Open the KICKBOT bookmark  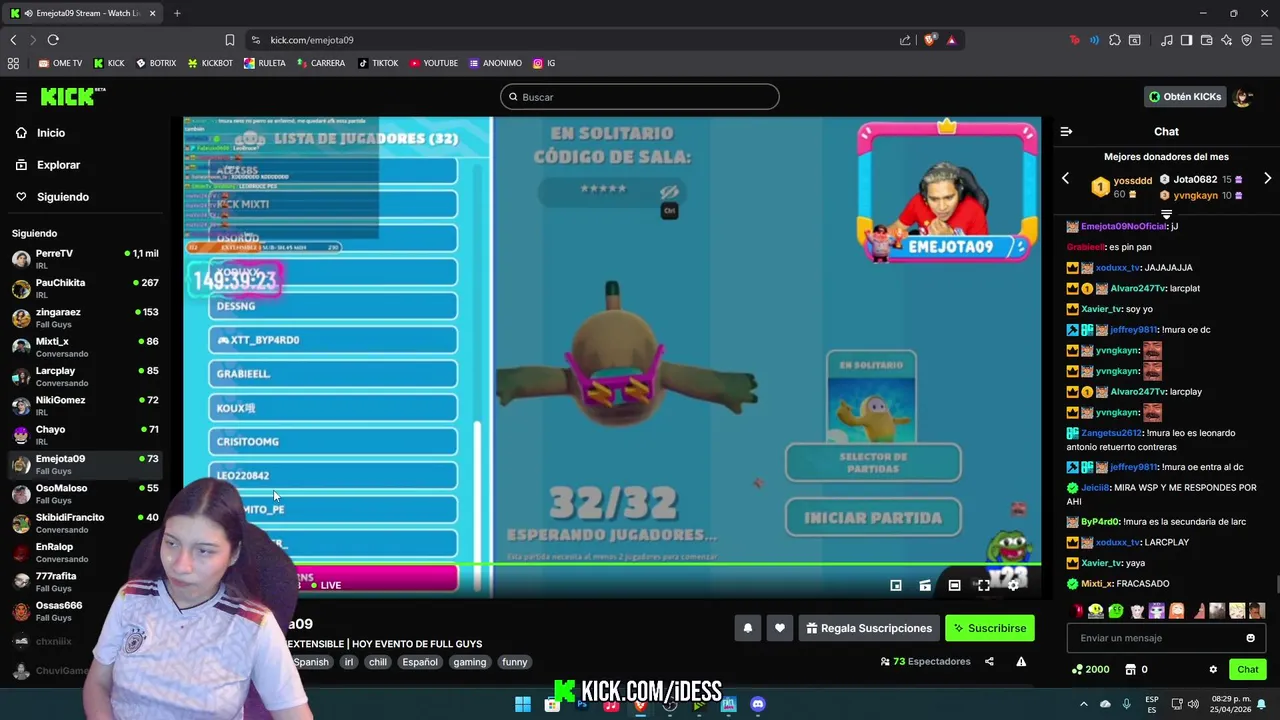tap(210, 63)
